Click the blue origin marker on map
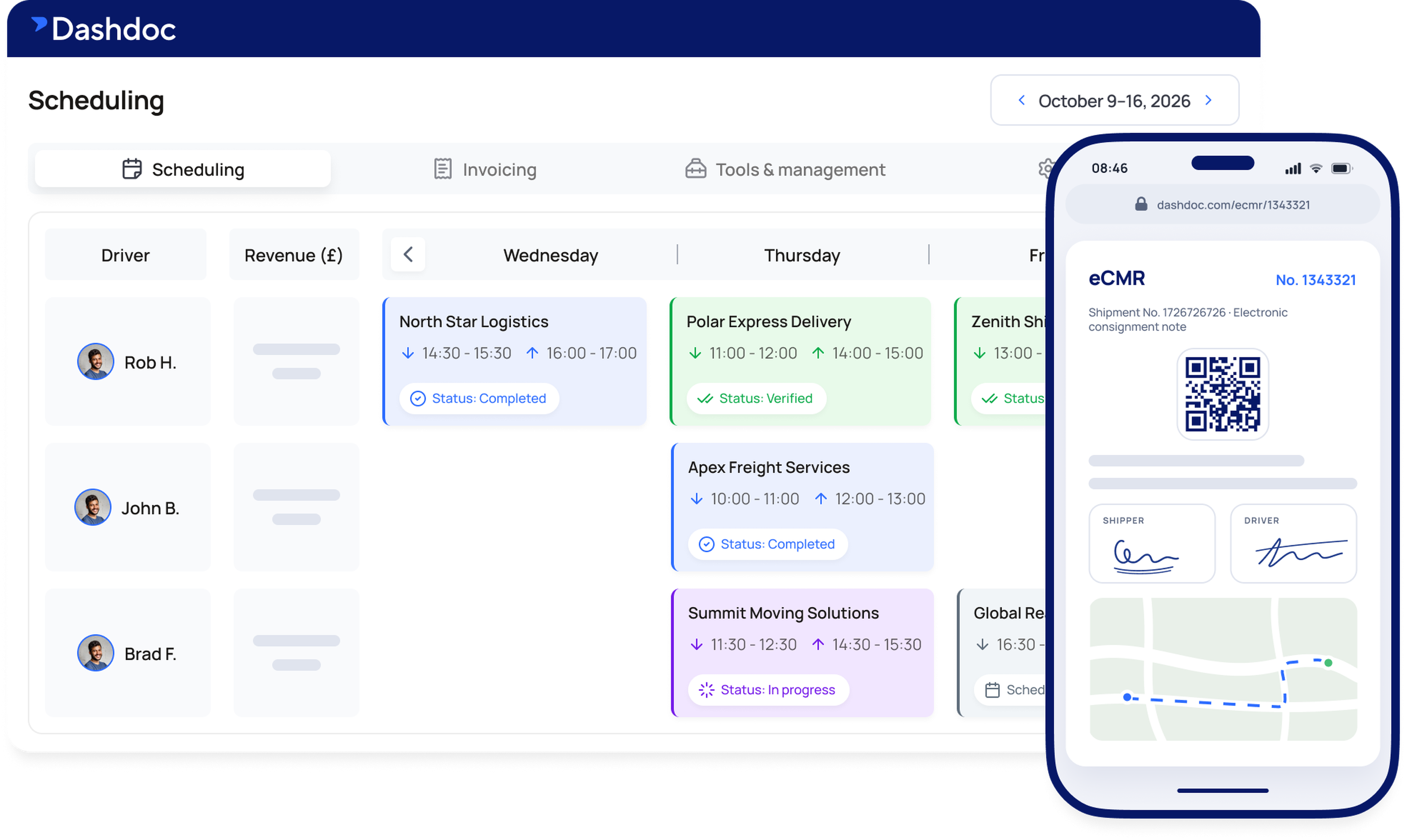This screenshot has height=840, width=1407. pos(1127,698)
